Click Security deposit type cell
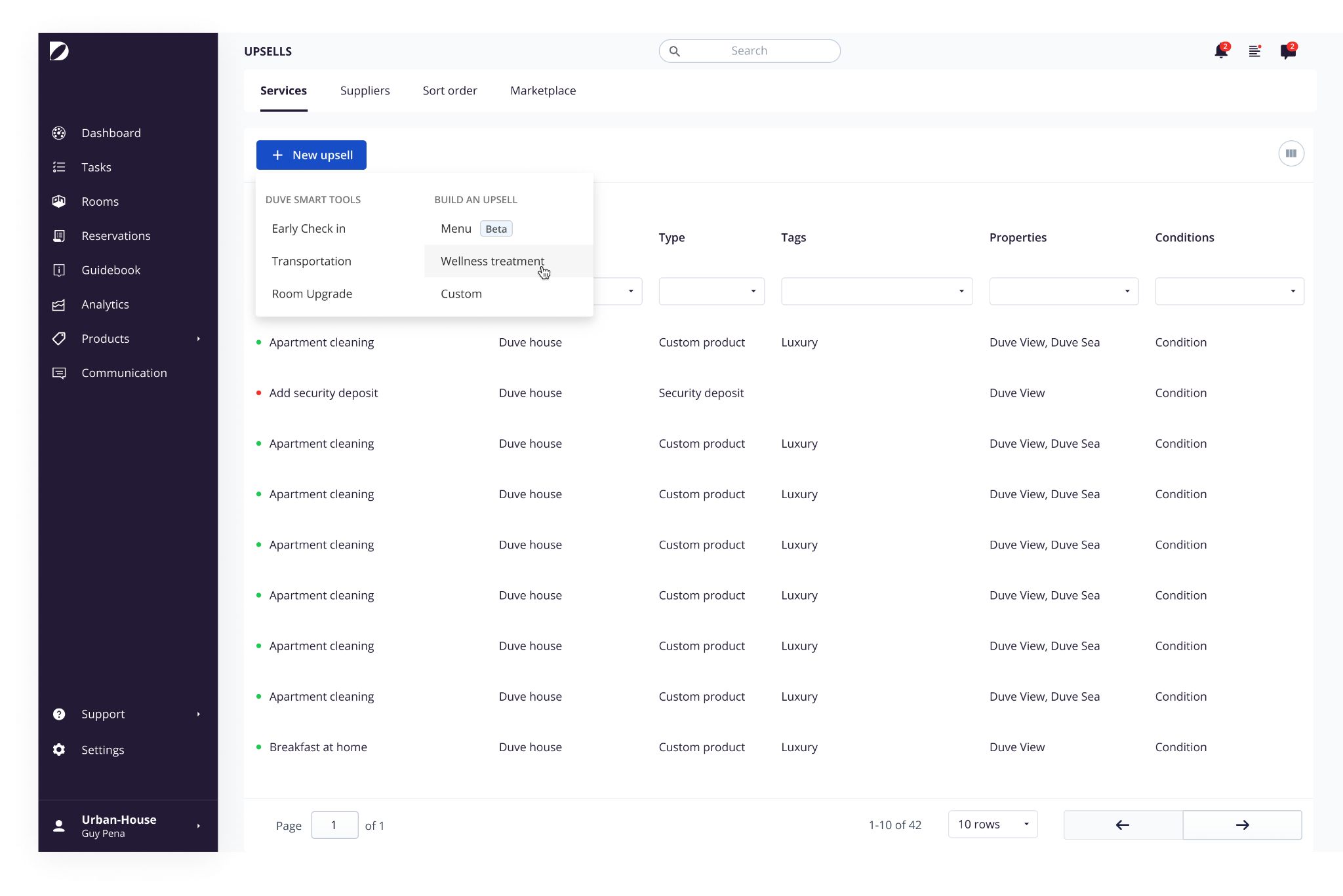1343x896 pixels. pyautogui.click(x=701, y=393)
